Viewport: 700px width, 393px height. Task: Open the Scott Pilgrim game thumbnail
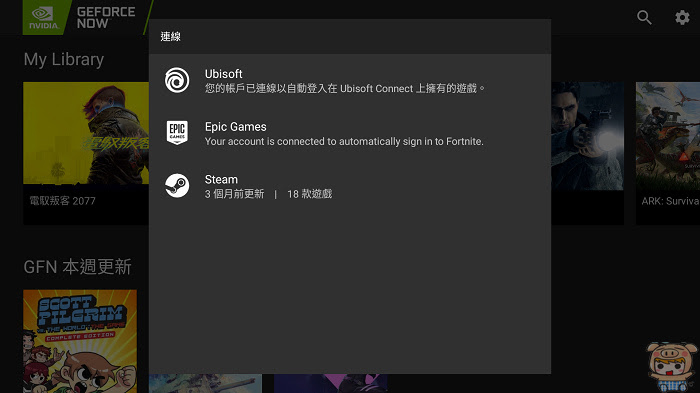click(x=80, y=341)
